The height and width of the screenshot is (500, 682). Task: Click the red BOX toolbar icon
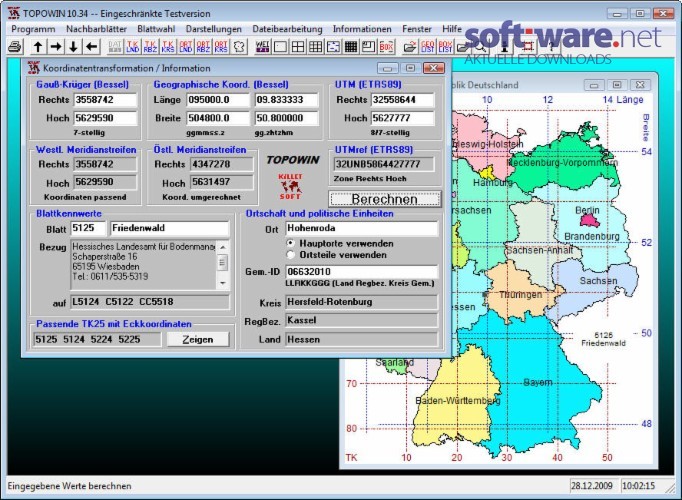(386, 47)
